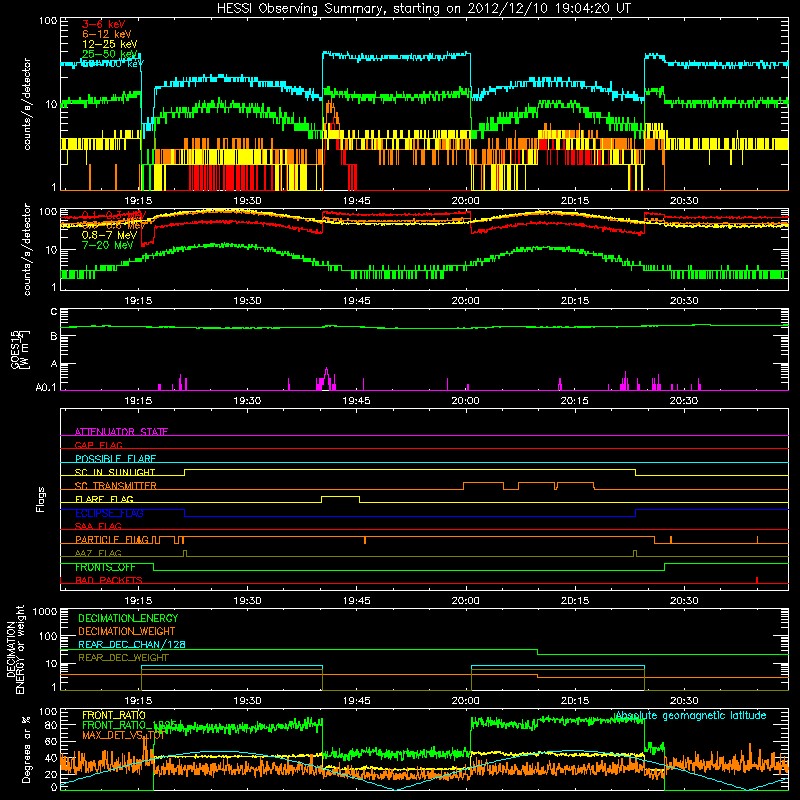This screenshot has width=800, height=800.
Task: Click the orange MAX_DET_VS_TOT legend label
Action: 123,735
